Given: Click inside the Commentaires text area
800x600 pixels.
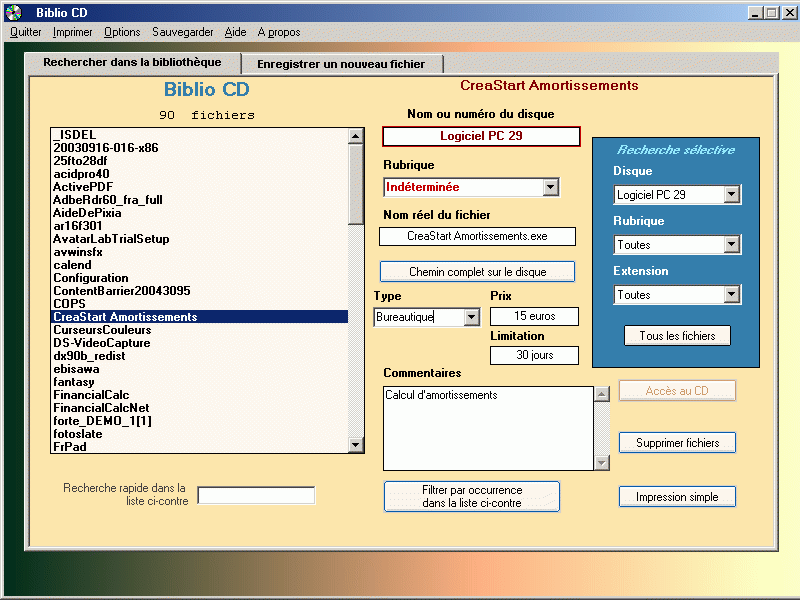Looking at the screenshot, I should [x=488, y=429].
